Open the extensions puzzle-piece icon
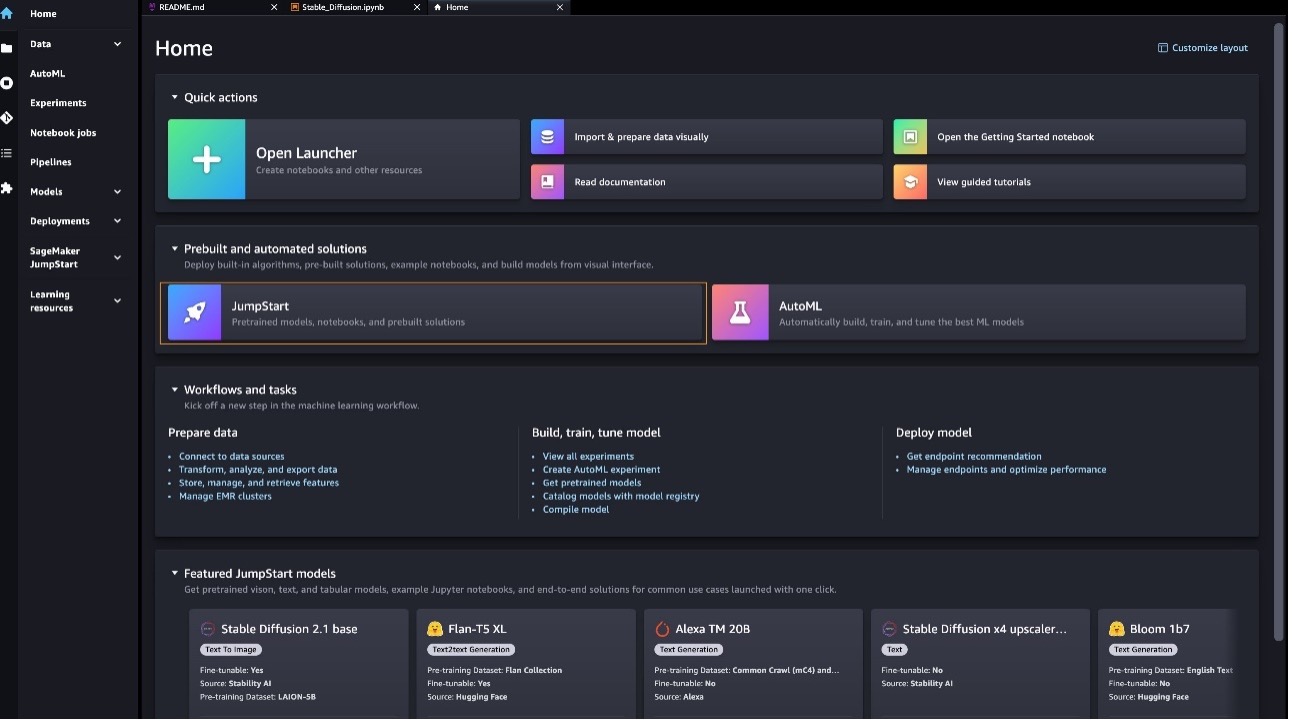Screen dimensions: 1292x724 point(7,188)
